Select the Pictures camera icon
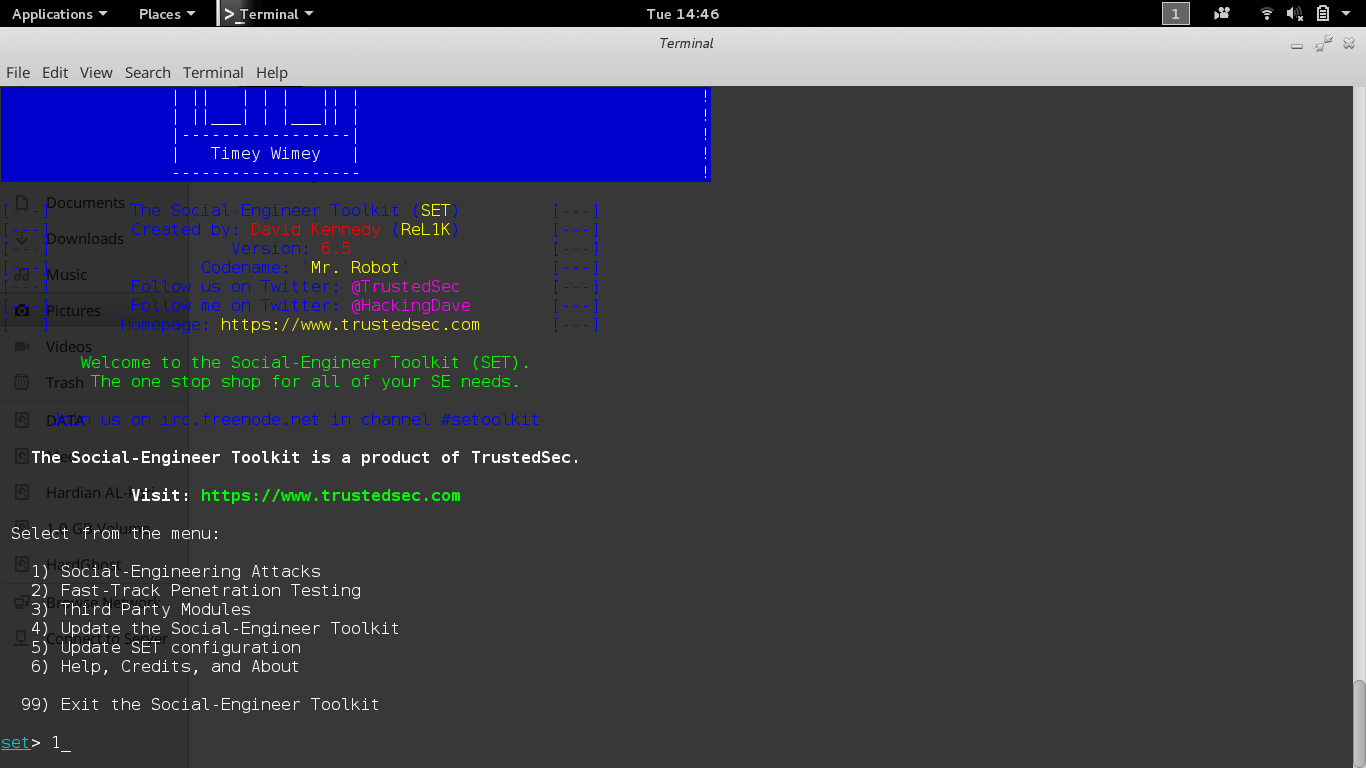The height and width of the screenshot is (768, 1366). 22,310
